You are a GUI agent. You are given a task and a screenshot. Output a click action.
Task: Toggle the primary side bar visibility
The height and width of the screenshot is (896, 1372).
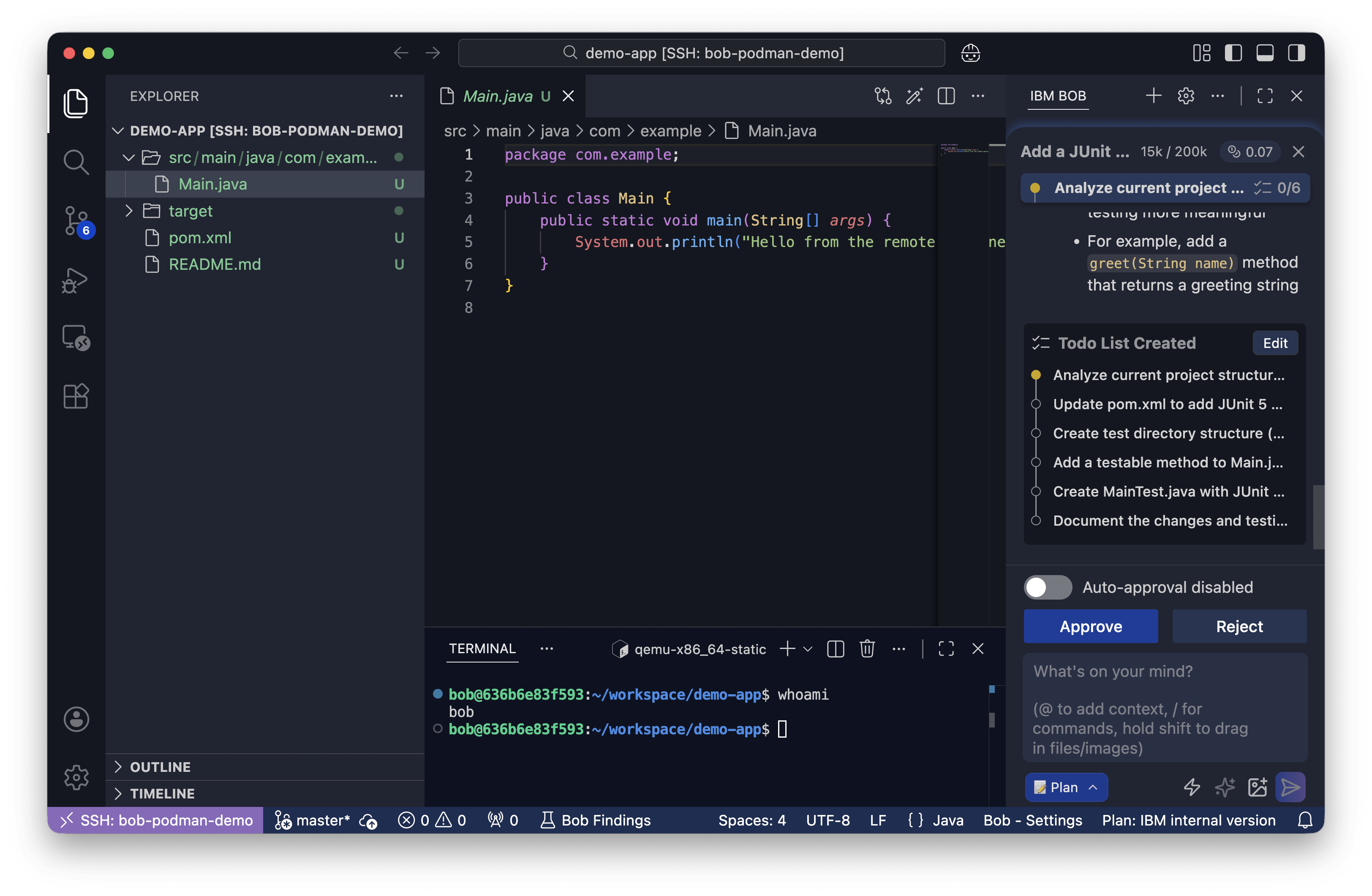coord(1233,53)
